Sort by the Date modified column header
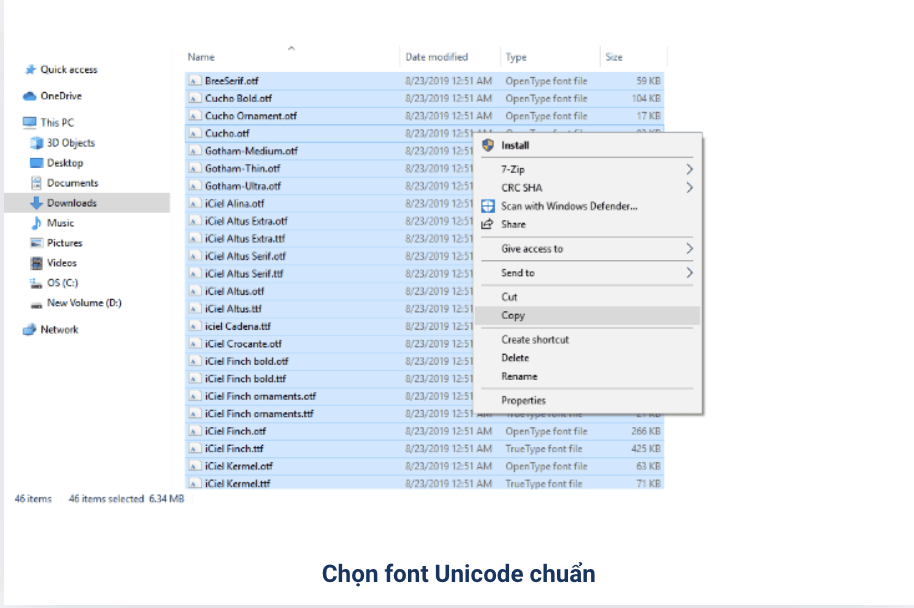914x608 pixels. click(436, 57)
